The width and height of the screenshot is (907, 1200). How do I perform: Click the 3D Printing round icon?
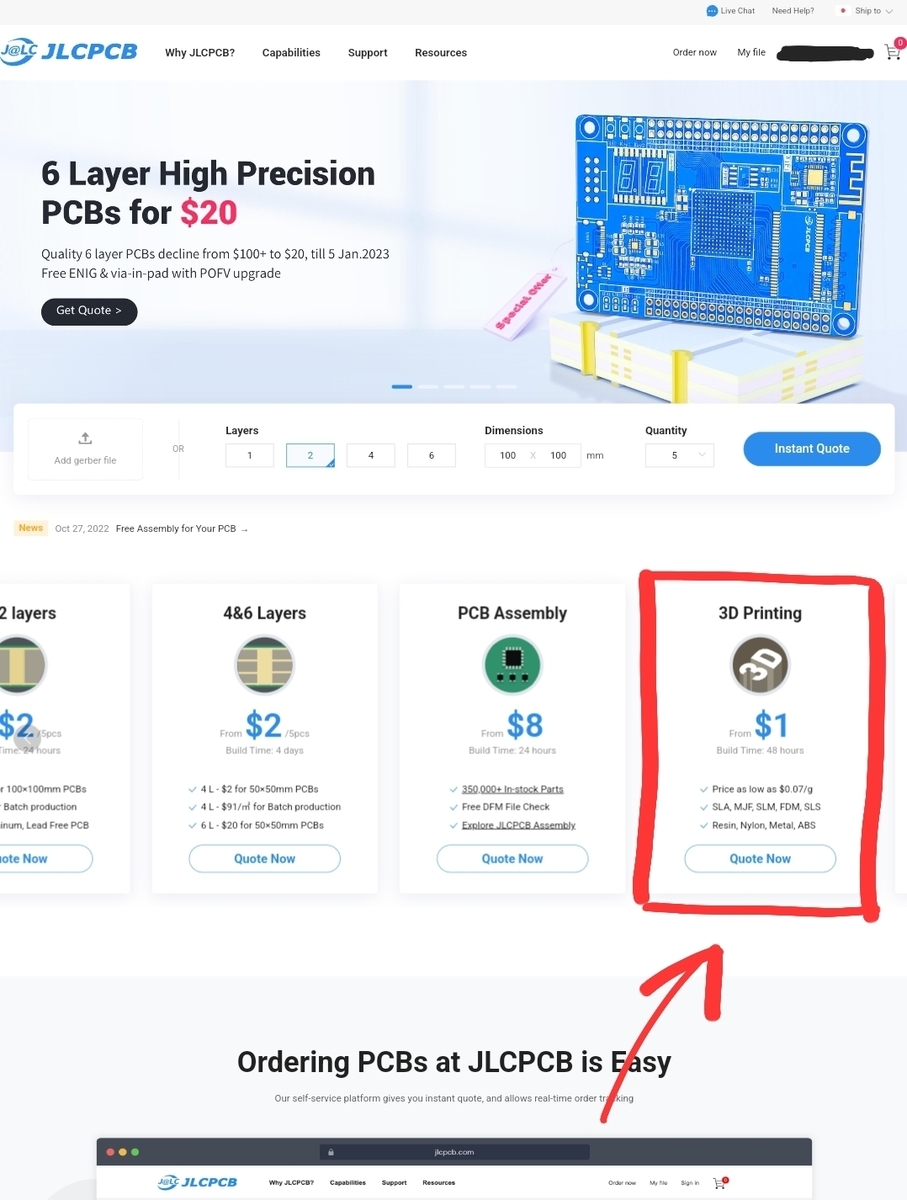(x=760, y=665)
